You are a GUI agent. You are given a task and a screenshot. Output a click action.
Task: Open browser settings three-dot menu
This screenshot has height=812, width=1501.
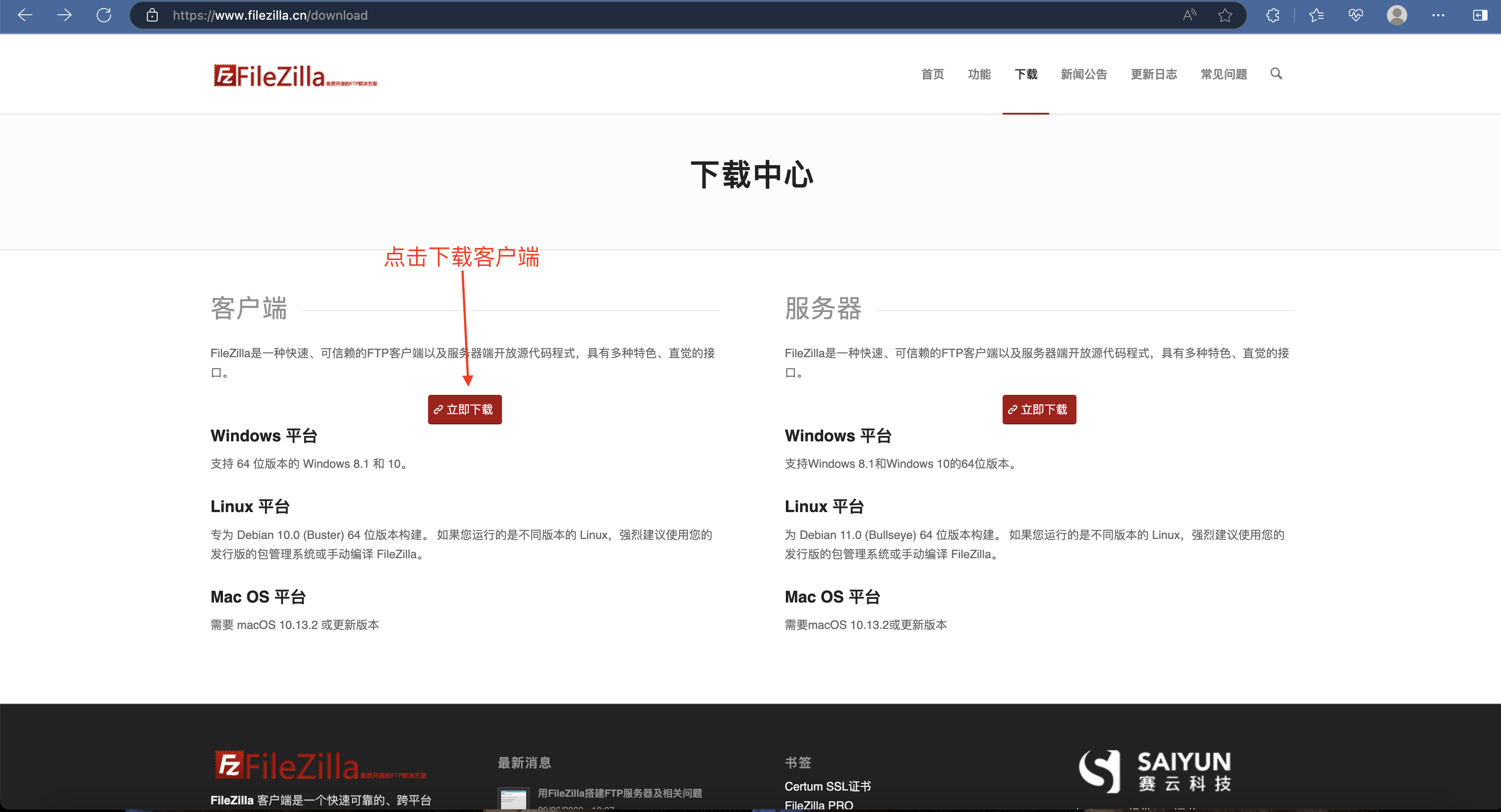click(1438, 15)
